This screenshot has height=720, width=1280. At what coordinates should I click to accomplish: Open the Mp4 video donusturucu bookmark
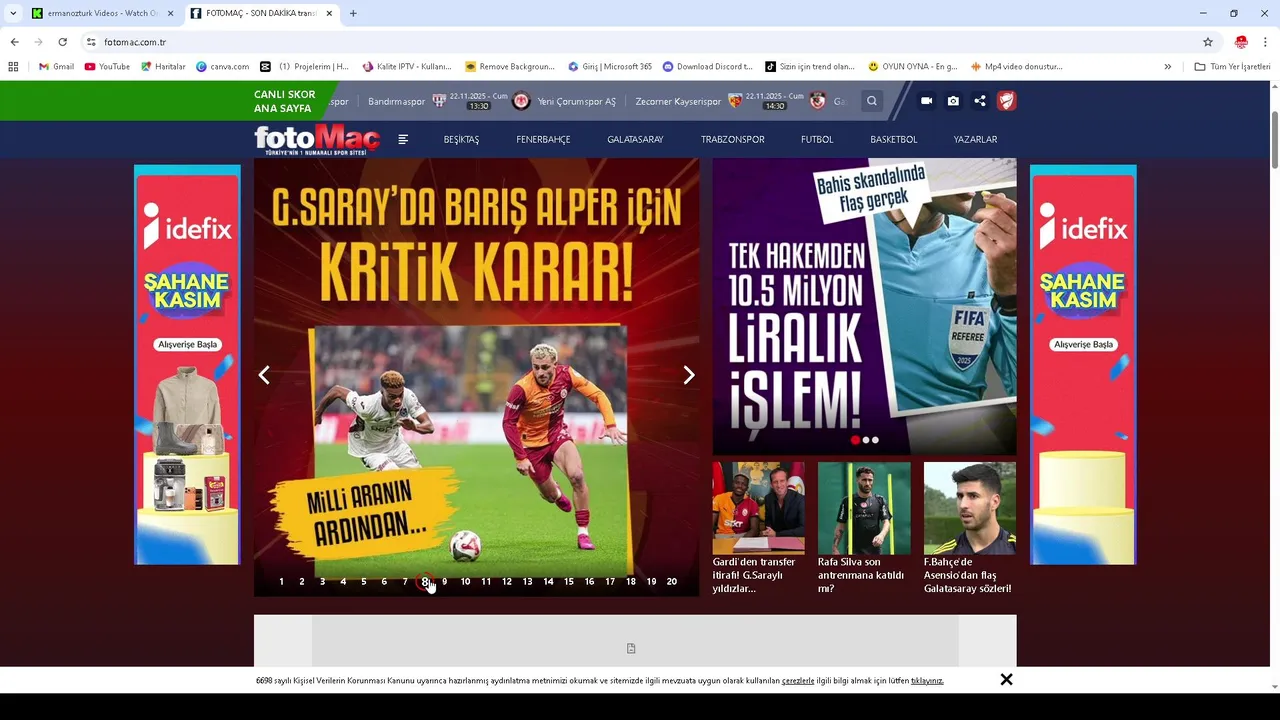coord(1017,67)
